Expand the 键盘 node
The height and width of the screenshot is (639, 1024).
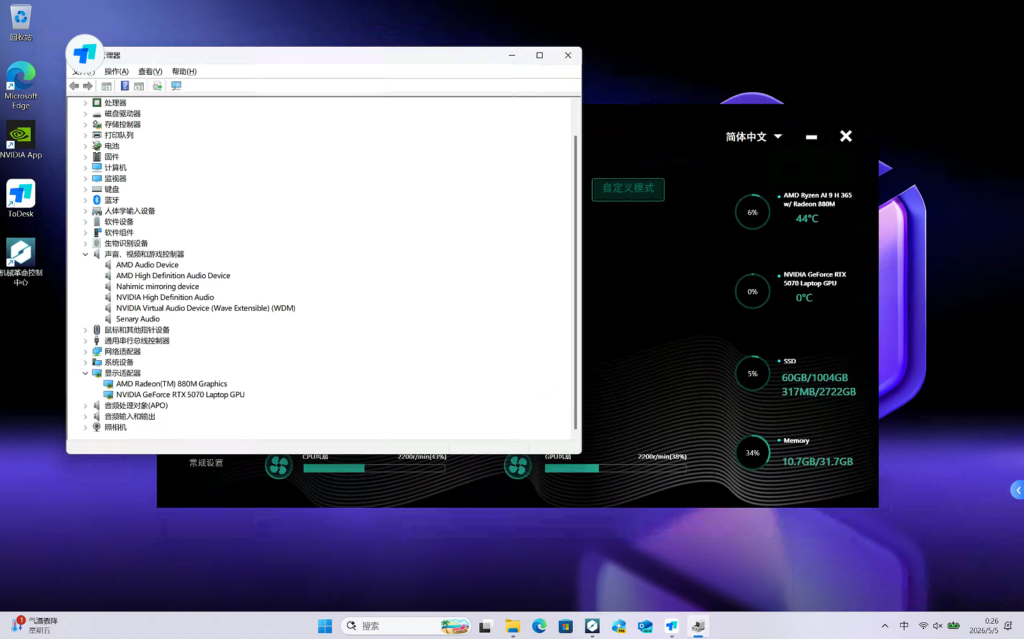tap(85, 189)
